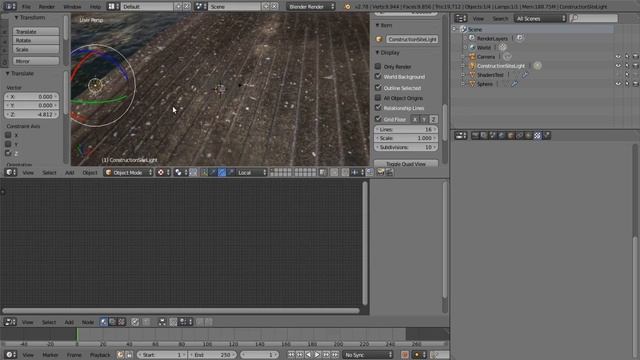
Task: Click the grid Scale value field
Action: pyautogui.click(x=406, y=138)
